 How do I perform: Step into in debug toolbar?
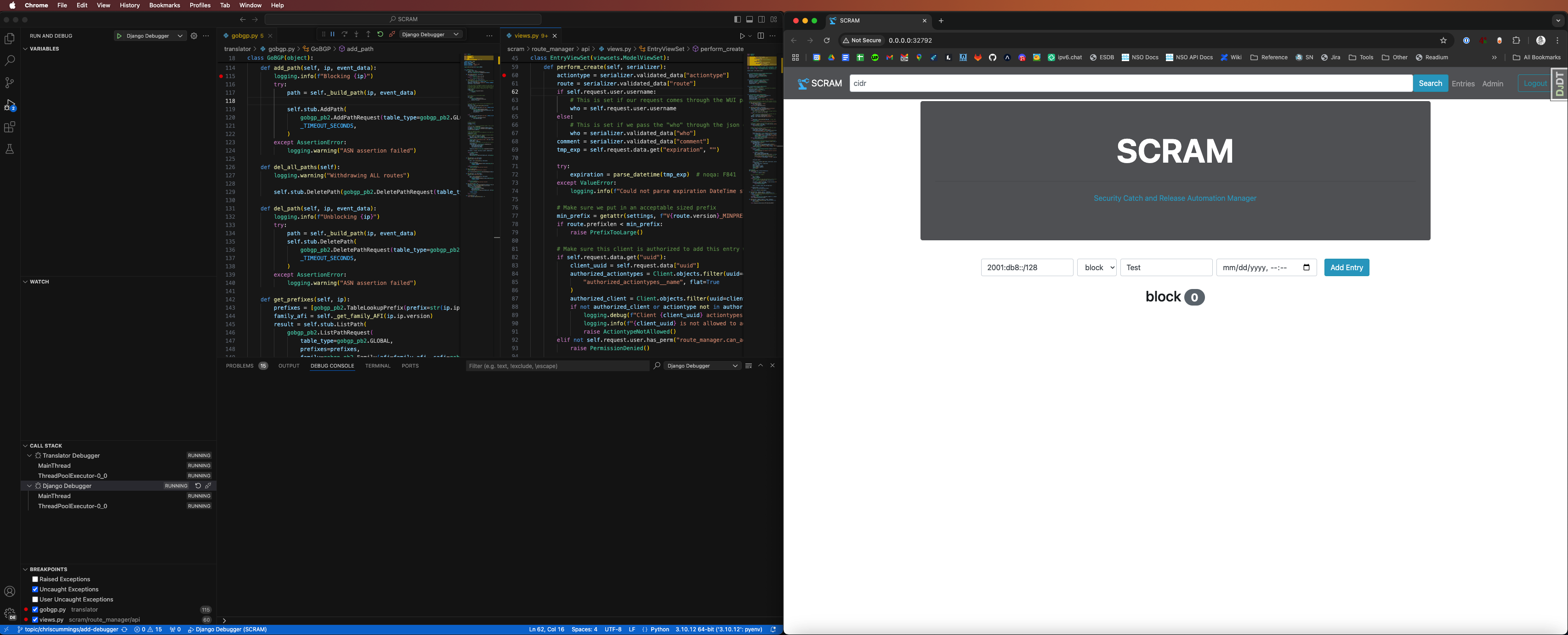(356, 34)
